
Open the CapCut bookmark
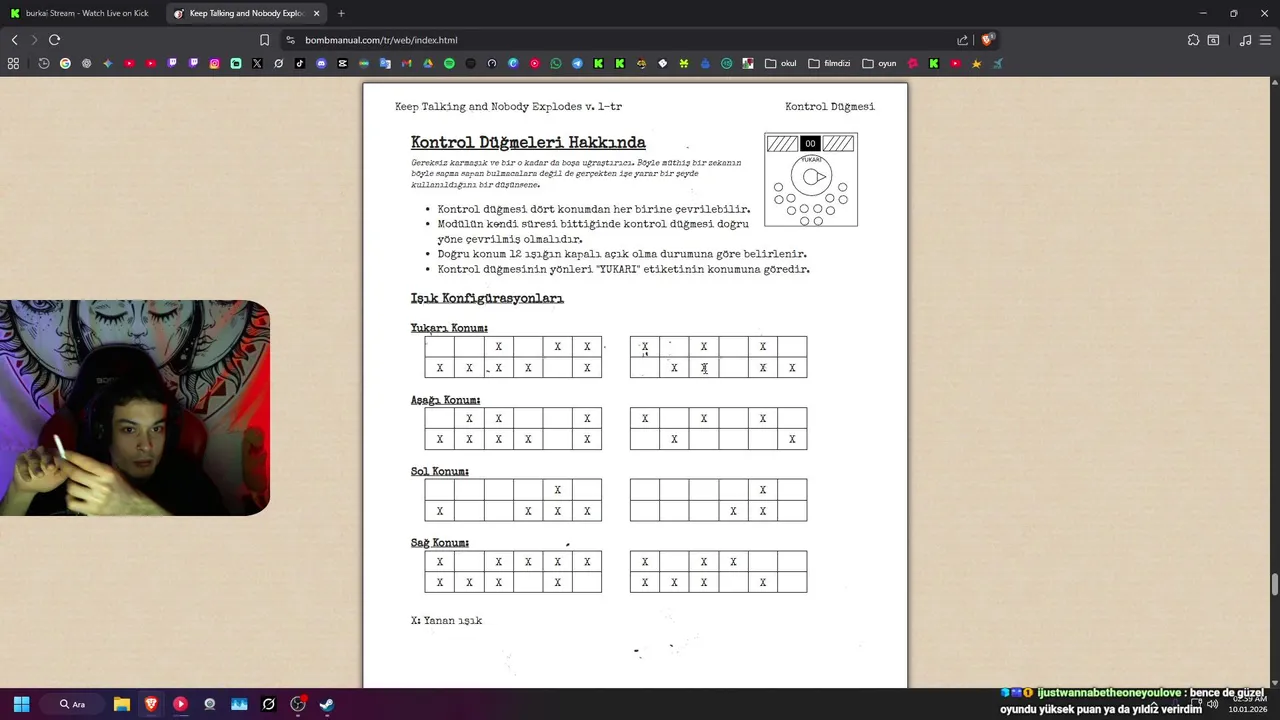pos(342,63)
